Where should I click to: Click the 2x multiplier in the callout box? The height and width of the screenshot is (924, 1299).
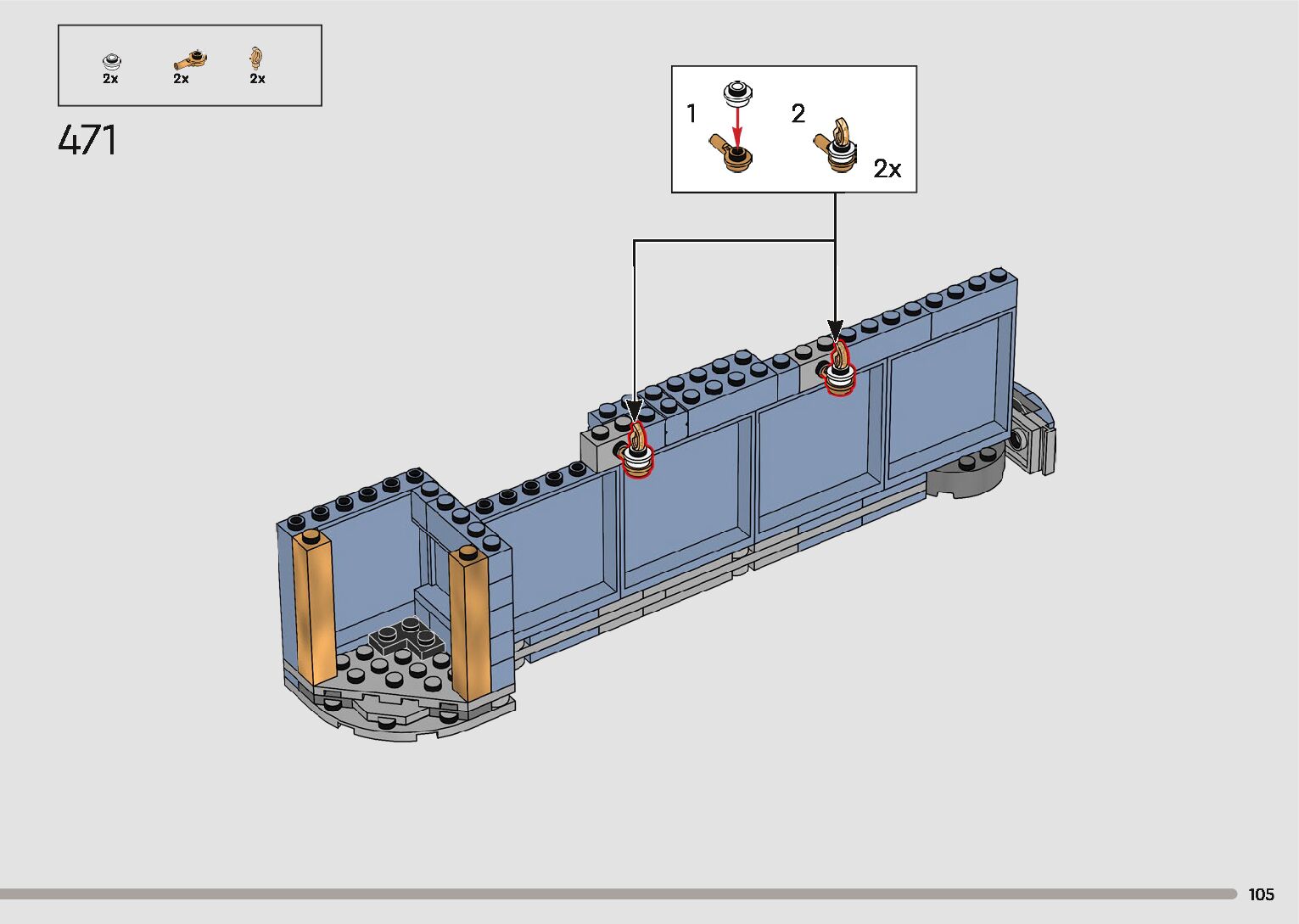pyautogui.click(x=887, y=169)
